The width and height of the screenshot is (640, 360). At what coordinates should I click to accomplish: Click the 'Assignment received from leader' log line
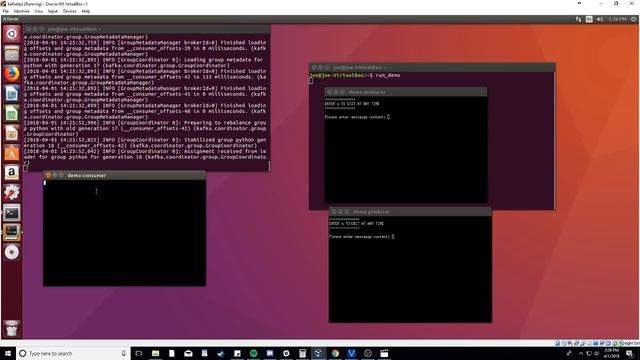pos(145,157)
